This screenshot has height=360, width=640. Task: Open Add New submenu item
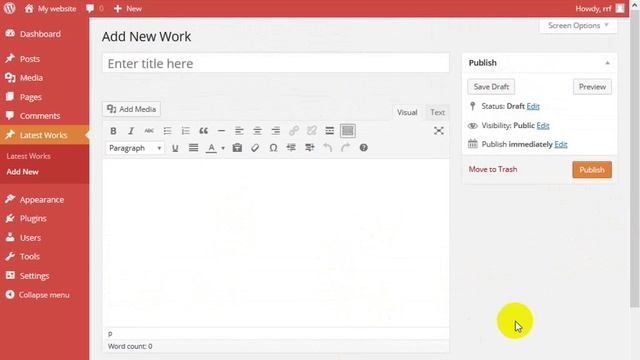(22, 172)
